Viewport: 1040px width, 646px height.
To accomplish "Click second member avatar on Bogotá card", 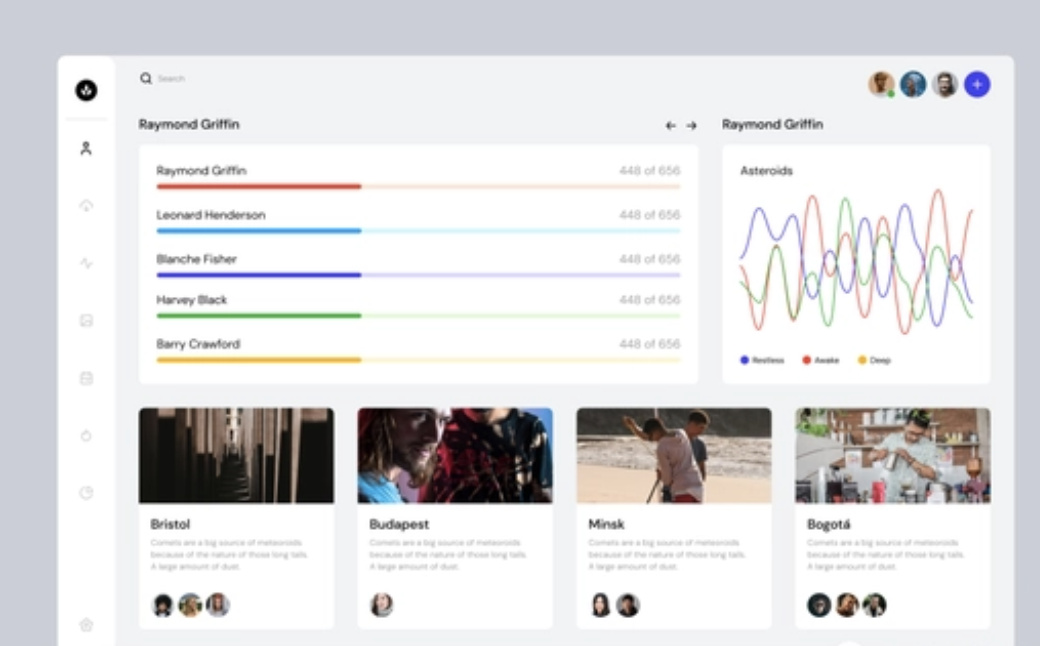I will 847,605.
